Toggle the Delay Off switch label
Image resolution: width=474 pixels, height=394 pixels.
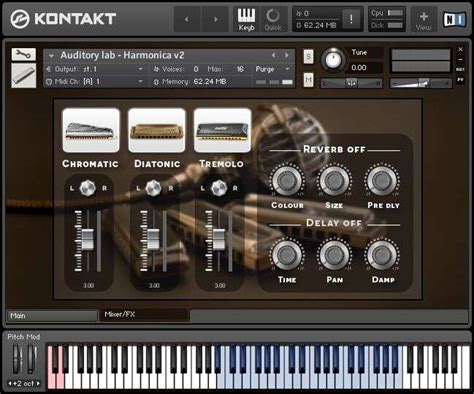pos(334,223)
